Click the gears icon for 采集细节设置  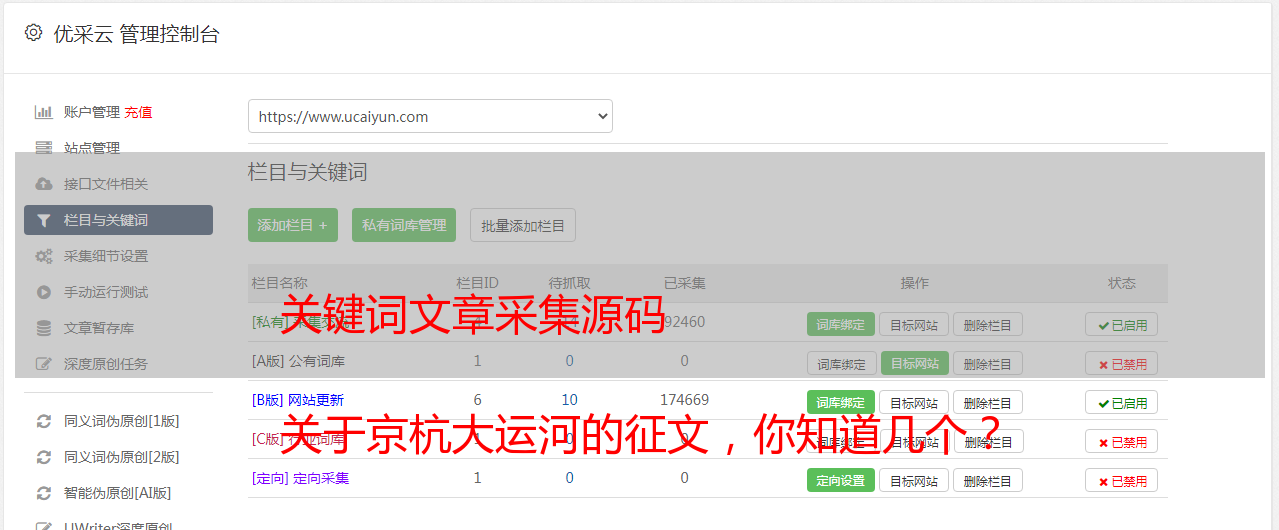[43, 256]
